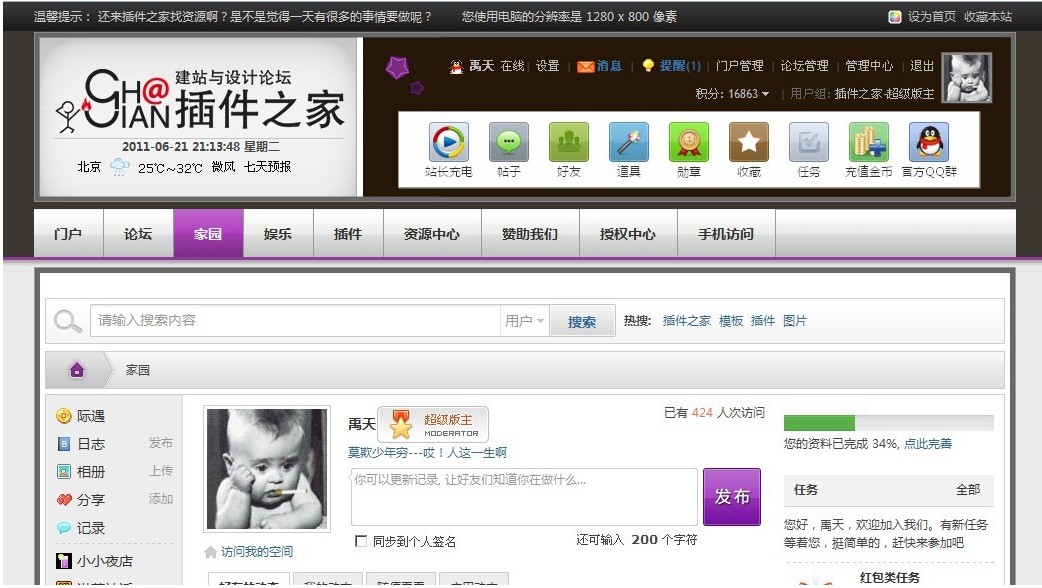The image size is (1042, 588).
Task: Click the purple home breadcrumb icon
Action: [x=77, y=369]
